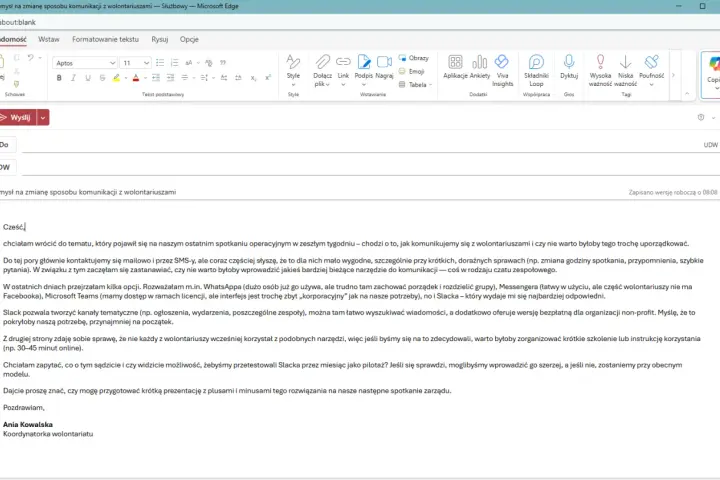The height and width of the screenshot is (480, 720).
Task: Click the change case icon
Action: pyautogui.click(x=189, y=63)
